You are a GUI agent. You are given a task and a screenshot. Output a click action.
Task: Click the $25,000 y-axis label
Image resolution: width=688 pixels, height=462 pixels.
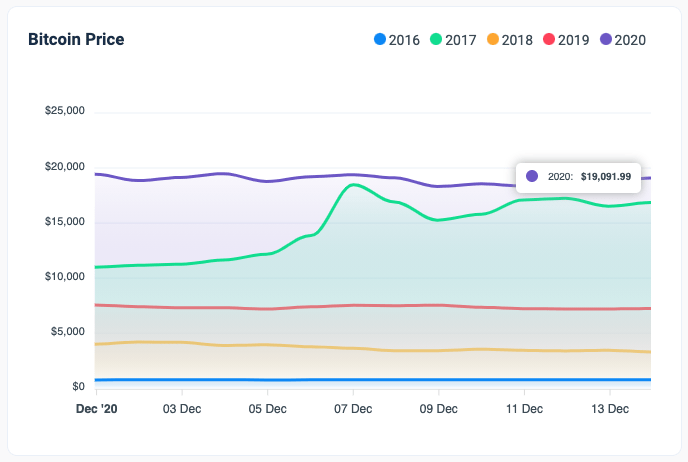pyautogui.click(x=64, y=111)
